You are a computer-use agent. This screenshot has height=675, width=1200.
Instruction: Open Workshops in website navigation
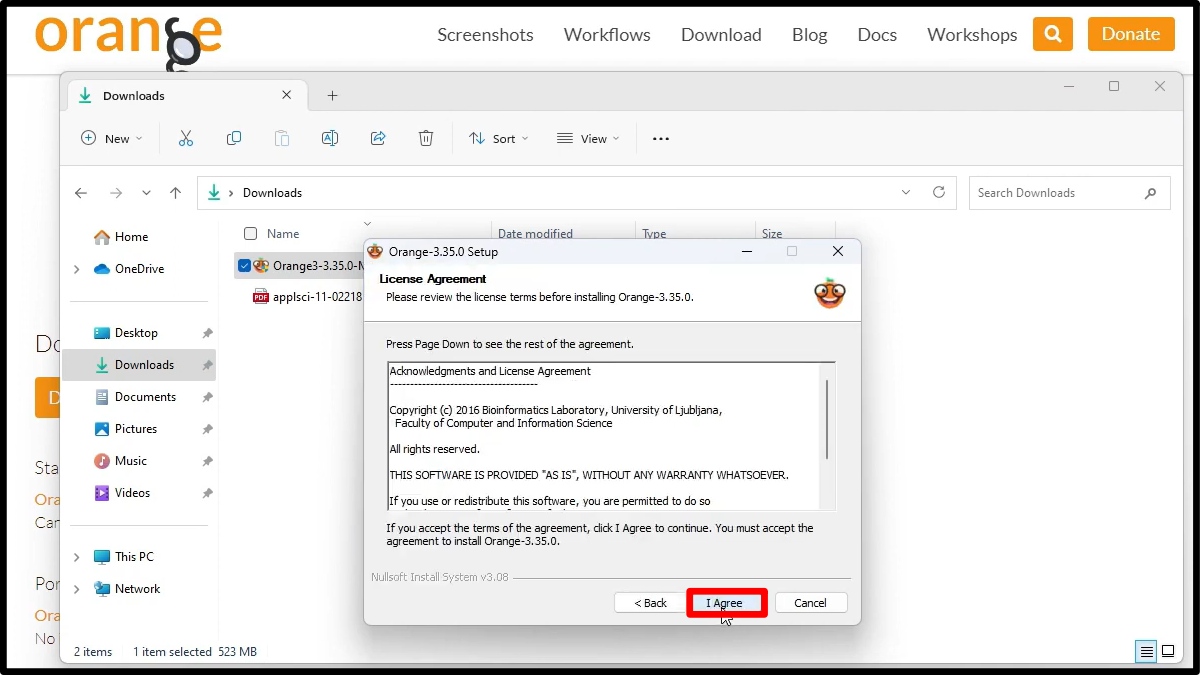972,34
